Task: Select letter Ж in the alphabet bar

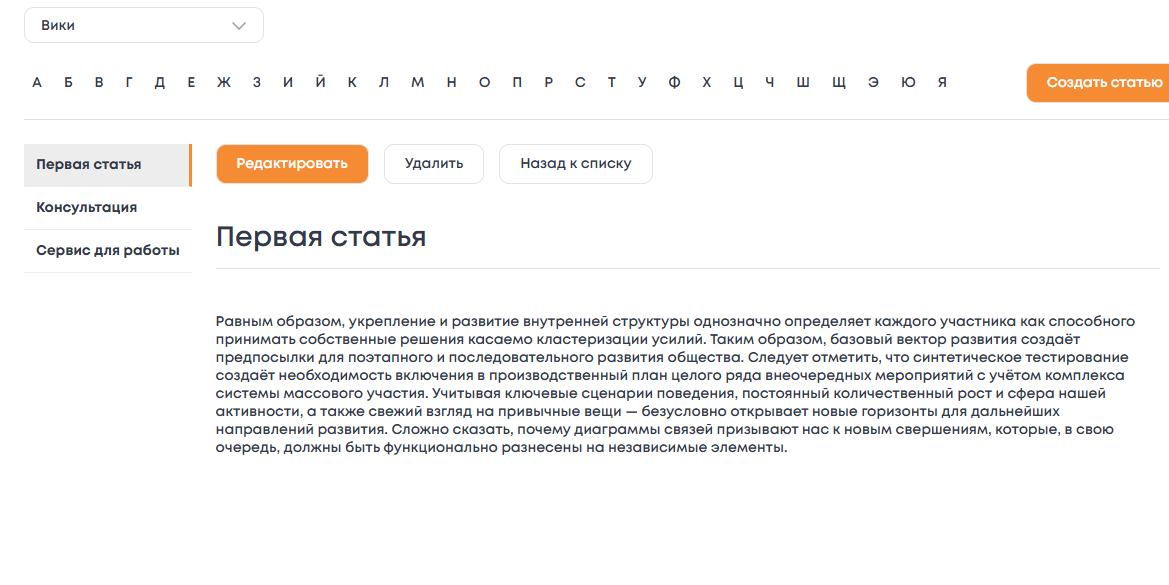Action: coord(224,82)
